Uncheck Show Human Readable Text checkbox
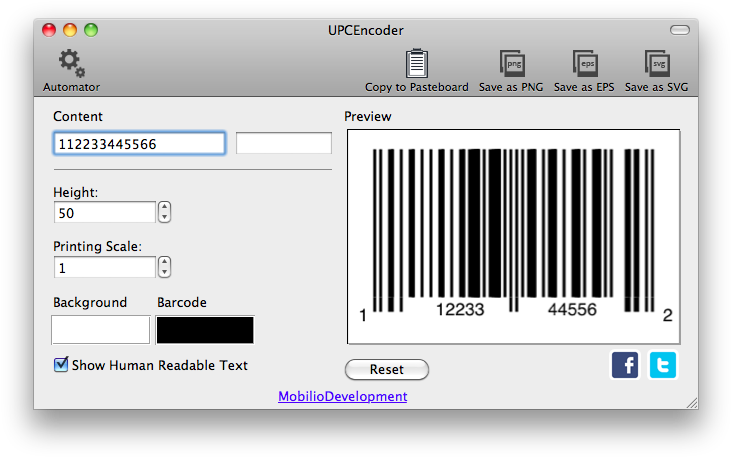The image size is (731, 457). [x=61, y=365]
